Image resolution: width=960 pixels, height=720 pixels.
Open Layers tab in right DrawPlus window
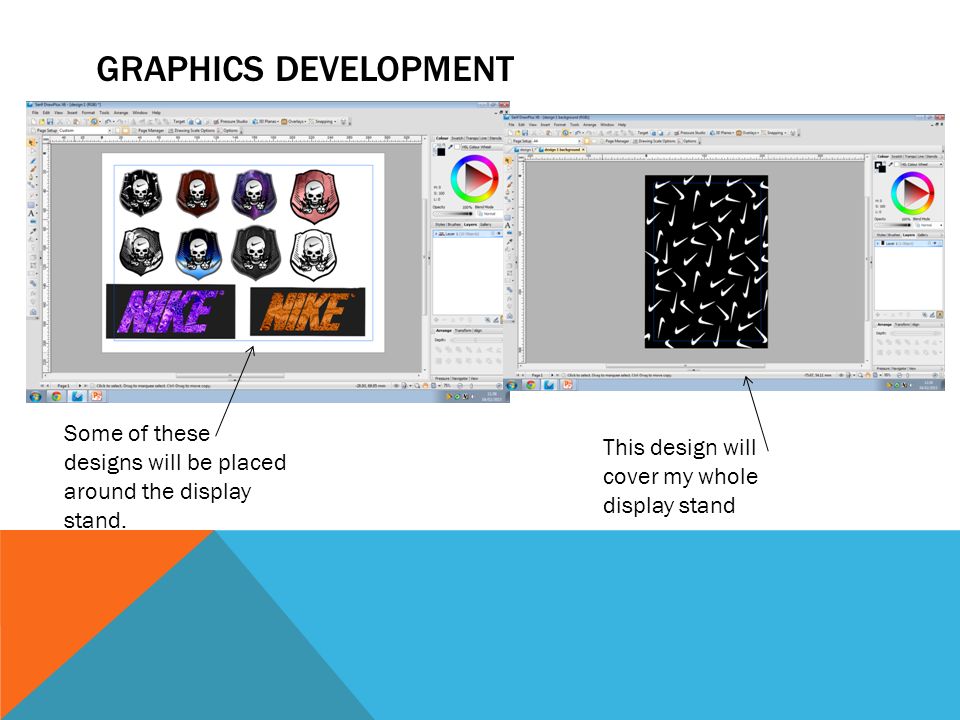pyautogui.click(x=909, y=235)
